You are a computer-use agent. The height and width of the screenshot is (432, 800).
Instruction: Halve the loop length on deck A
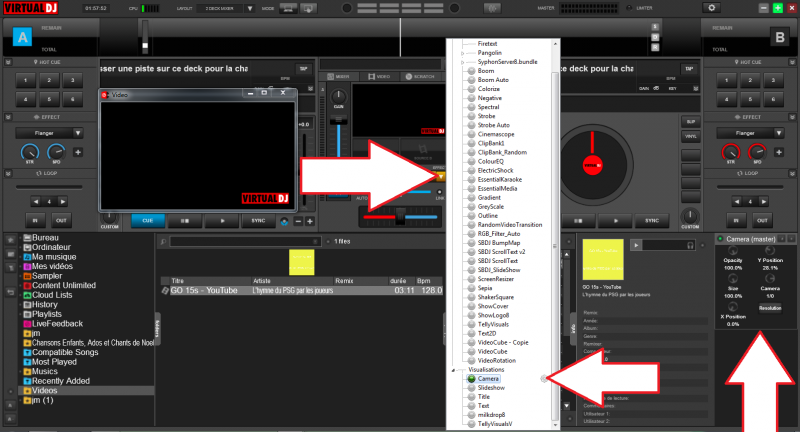36,201
